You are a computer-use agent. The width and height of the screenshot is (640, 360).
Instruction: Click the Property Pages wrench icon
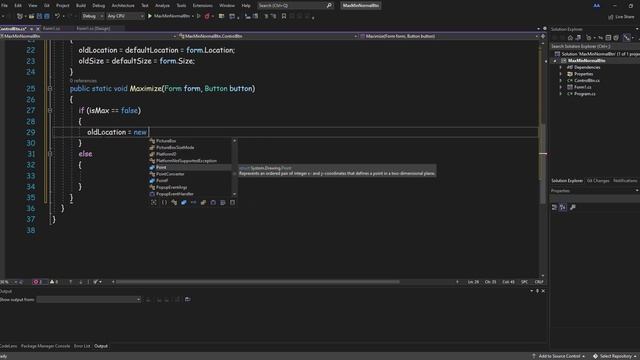[573, 207]
